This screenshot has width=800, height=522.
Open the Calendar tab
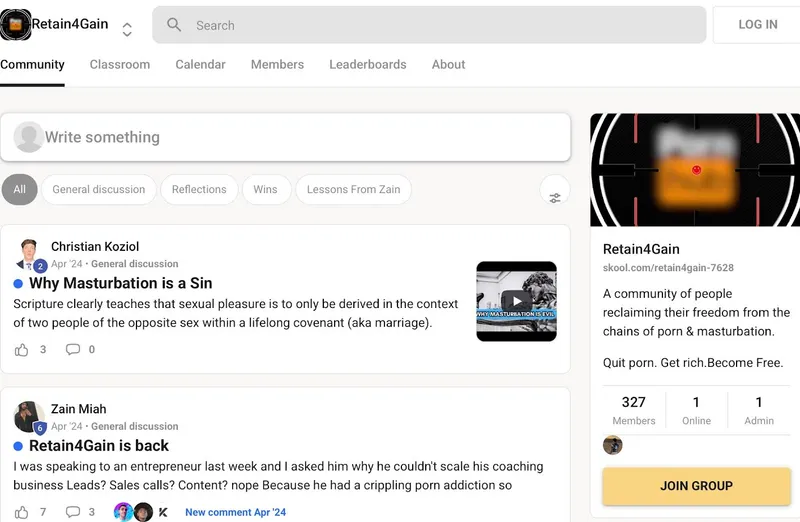[201, 64]
